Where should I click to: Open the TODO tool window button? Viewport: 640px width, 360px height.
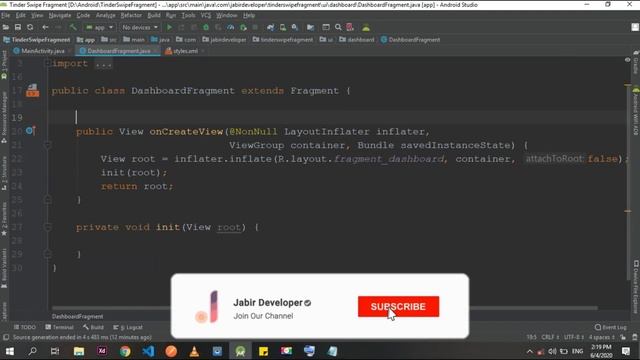[x=25, y=327]
